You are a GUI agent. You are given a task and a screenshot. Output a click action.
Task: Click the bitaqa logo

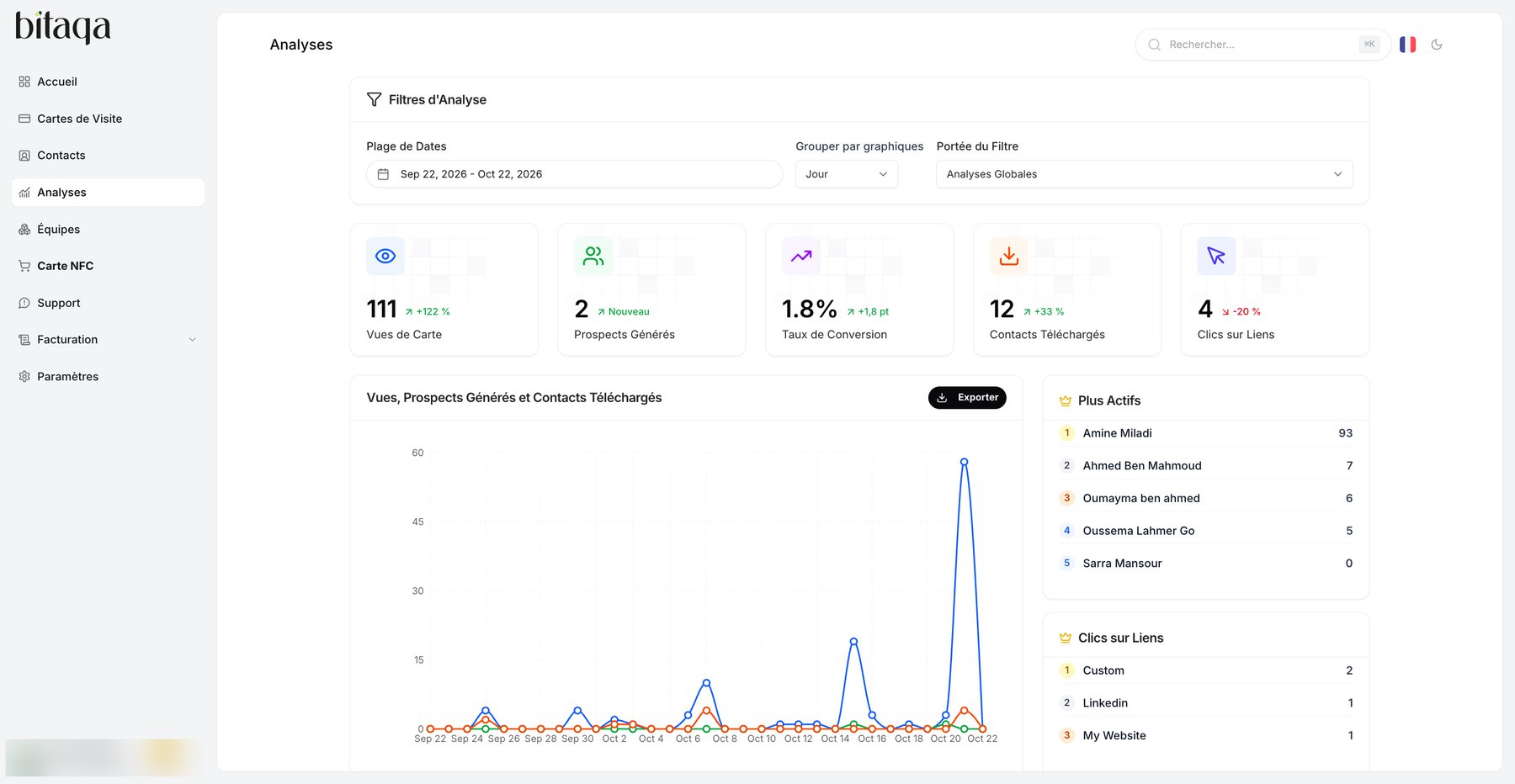click(x=63, y=28)
